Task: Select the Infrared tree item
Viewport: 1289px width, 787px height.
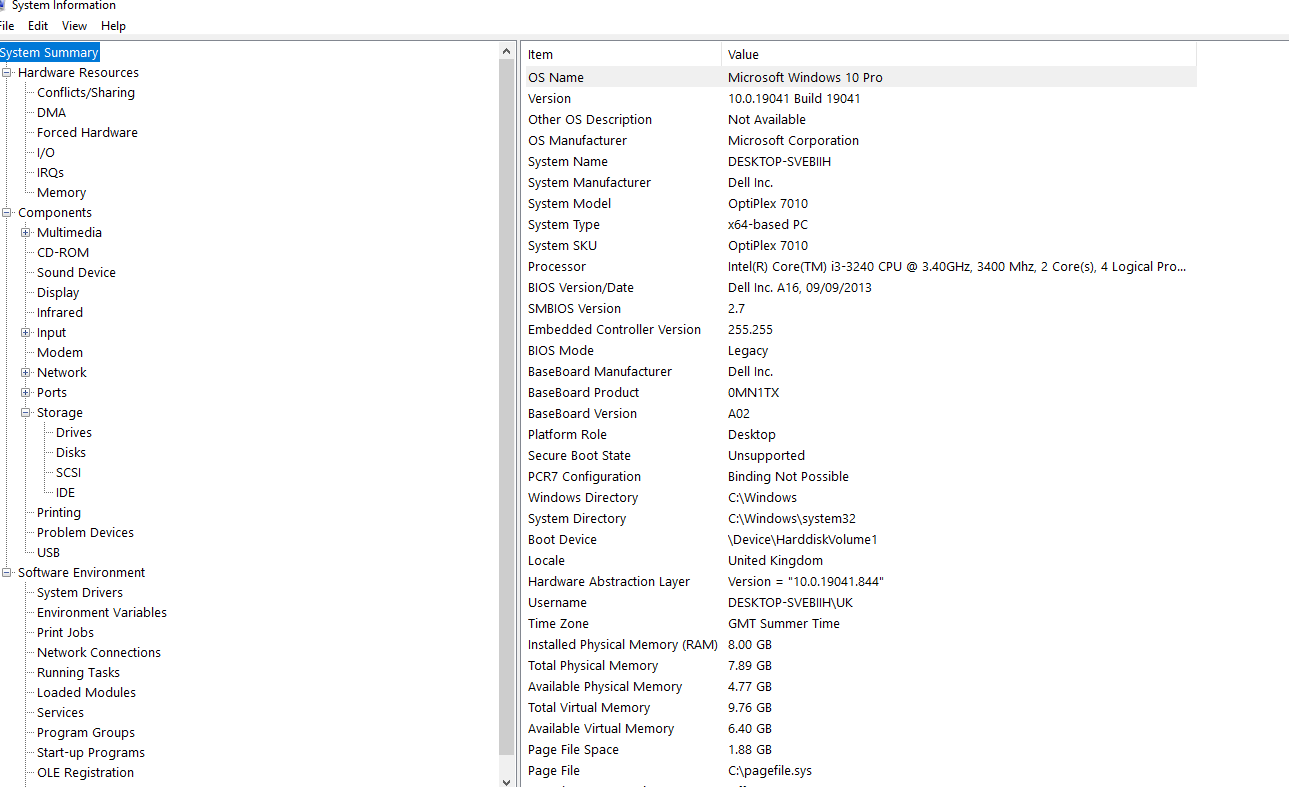Action: tap(60, 313)
